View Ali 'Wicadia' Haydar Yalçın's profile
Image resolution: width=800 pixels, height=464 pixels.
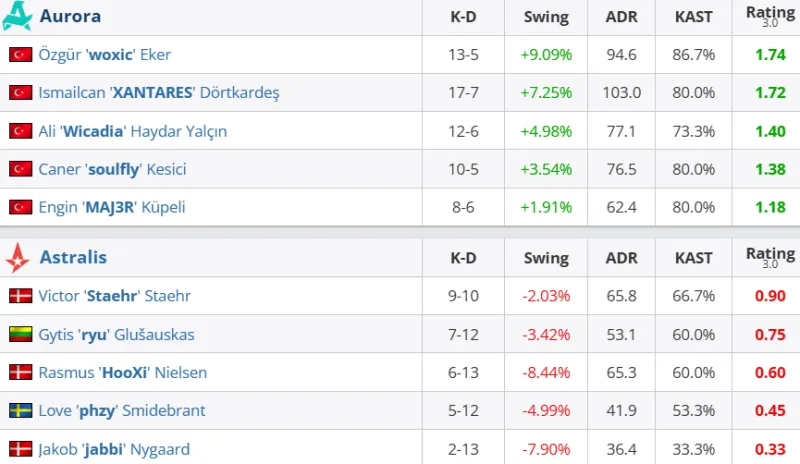[132, 131]
